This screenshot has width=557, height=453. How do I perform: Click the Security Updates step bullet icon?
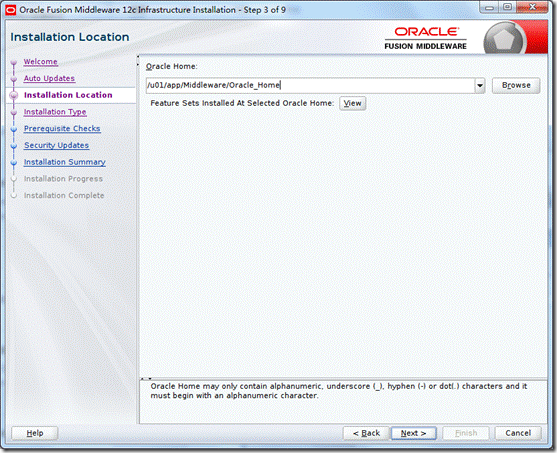click(x=14, y=146)
